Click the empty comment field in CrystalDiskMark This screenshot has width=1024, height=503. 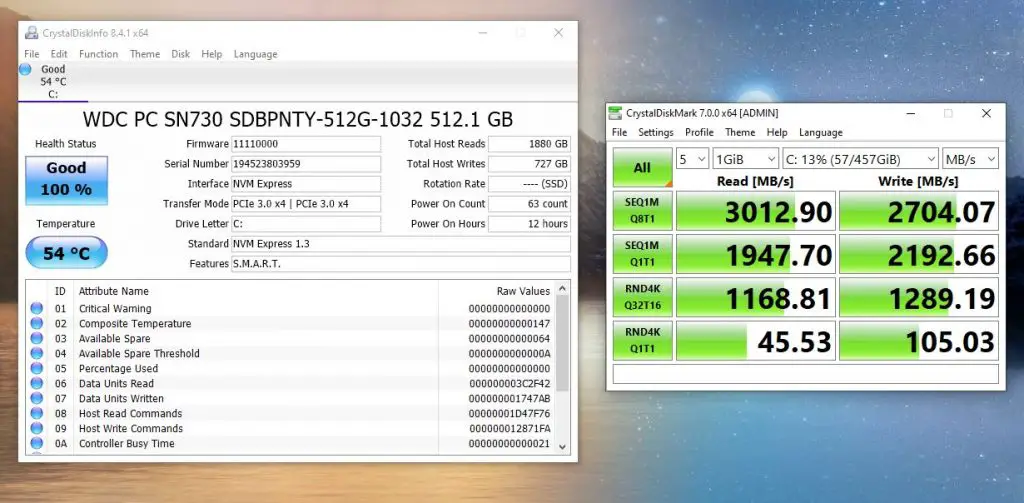pyautogui.click(x=805, y=374)
